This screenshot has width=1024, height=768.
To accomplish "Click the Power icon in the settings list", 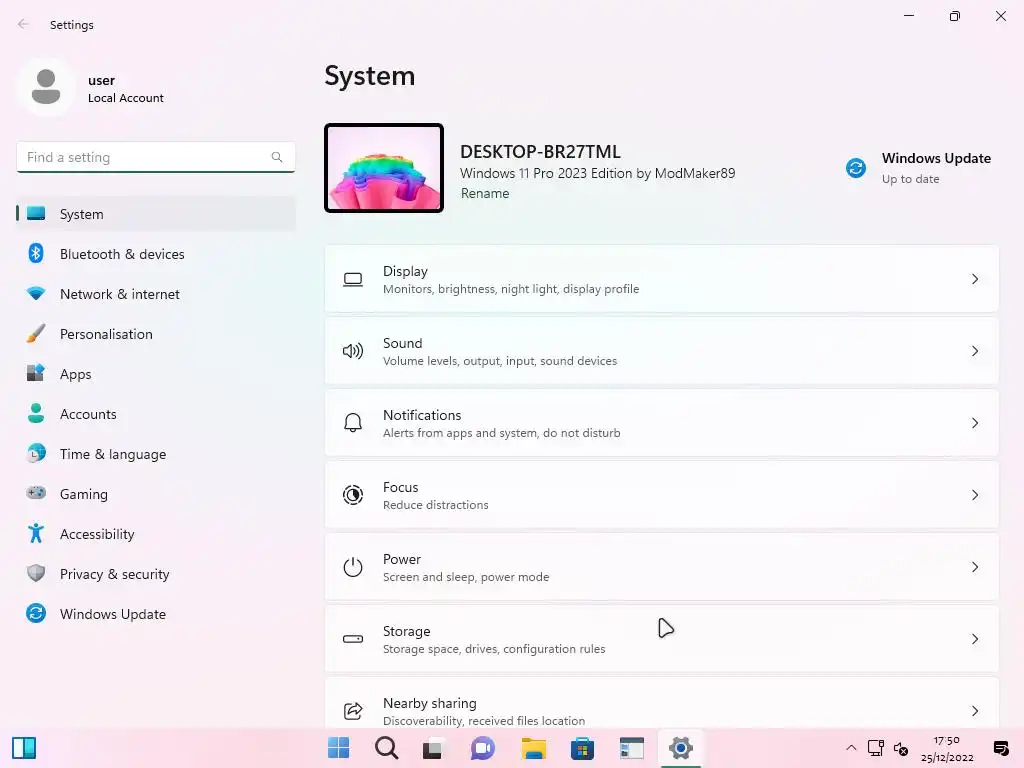I will coord(353,567).
